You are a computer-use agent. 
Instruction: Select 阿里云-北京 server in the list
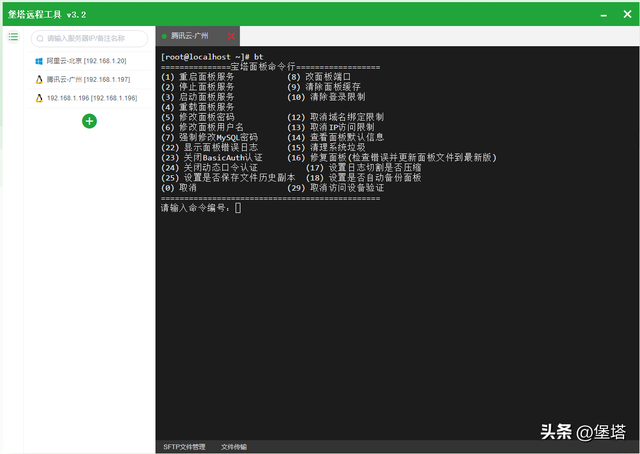click(85, 60)
